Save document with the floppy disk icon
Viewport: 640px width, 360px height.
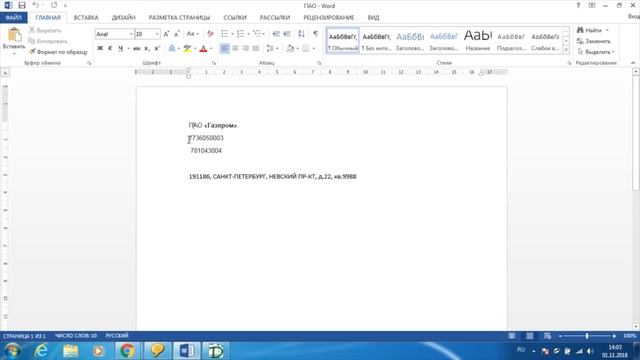(x=22, y=5)
